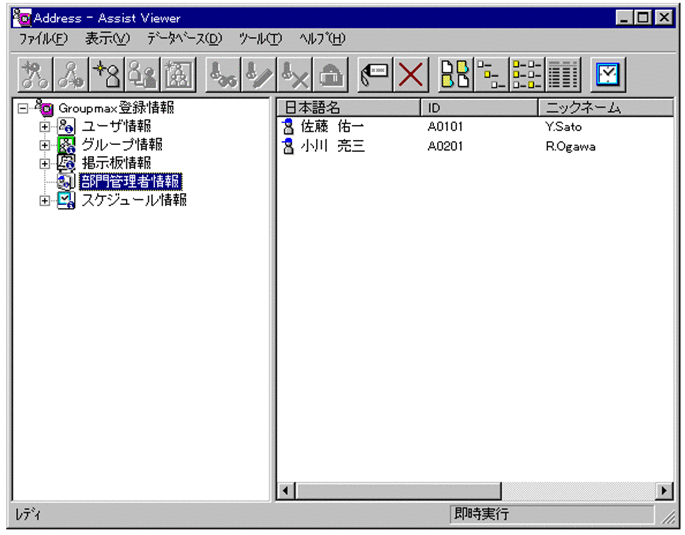Click the grayed two-person user icon
This screenshot has height=535, width=685.
pyautogui.click(x=142, y=75)
